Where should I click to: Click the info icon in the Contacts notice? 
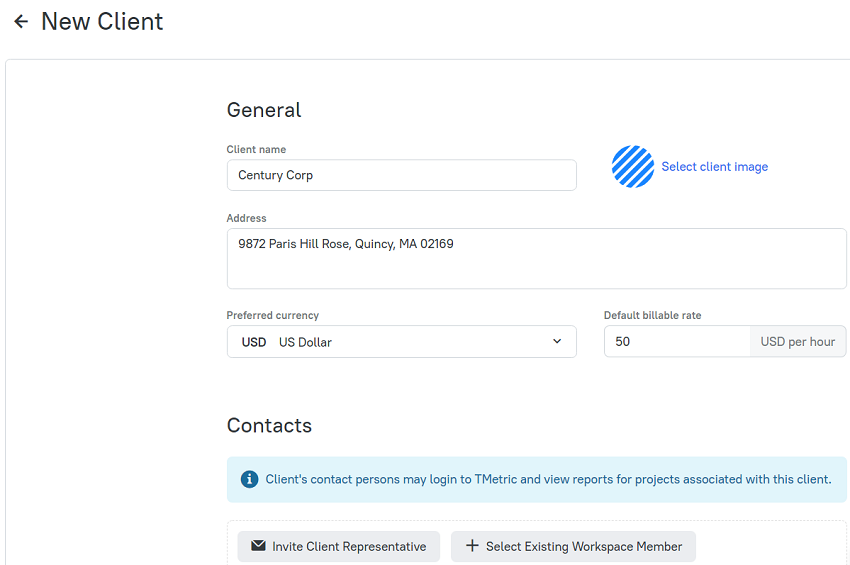[249, 479]
